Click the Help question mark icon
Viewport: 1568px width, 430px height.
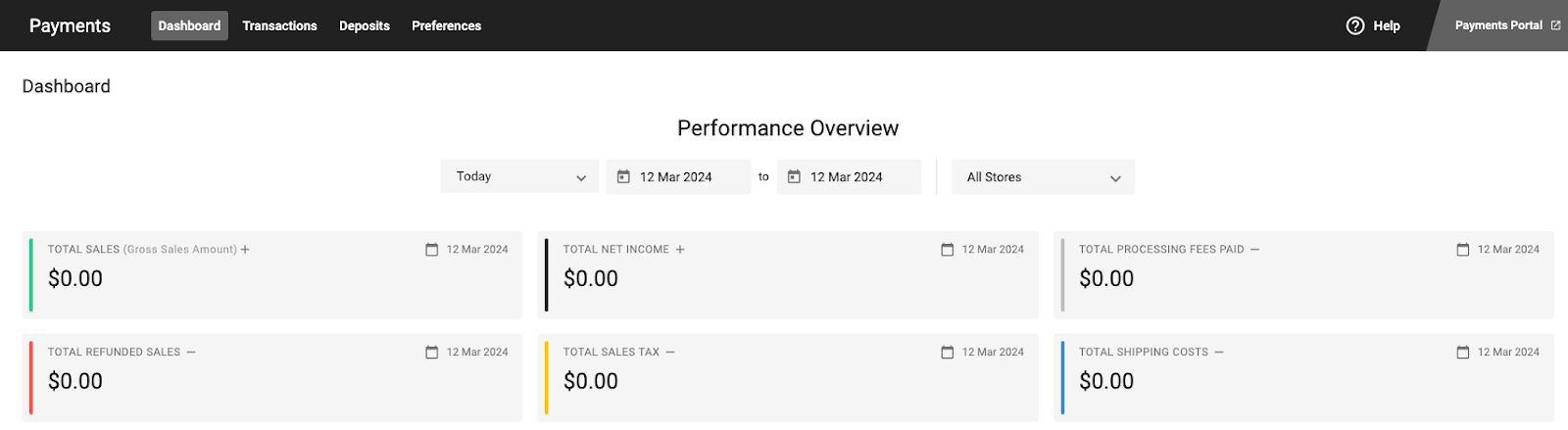click(x=1355, y=25)
